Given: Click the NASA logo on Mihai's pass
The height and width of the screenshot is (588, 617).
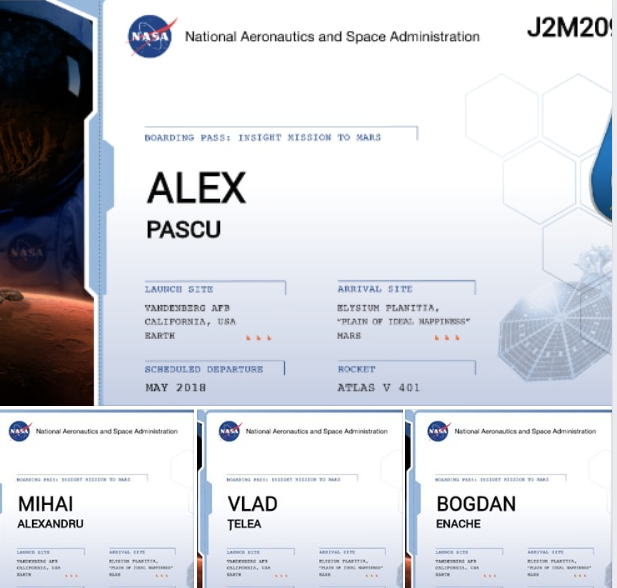Looking at the screenshot, I should coord(20,431).
